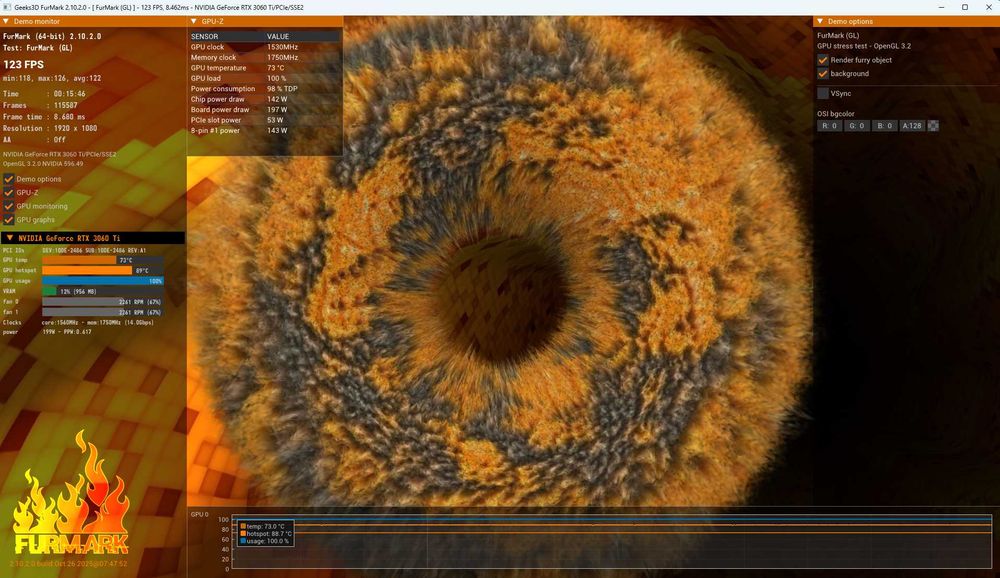Select the 8-pin #1 power label
1000x578 pixels.
(x=215, y=130)
